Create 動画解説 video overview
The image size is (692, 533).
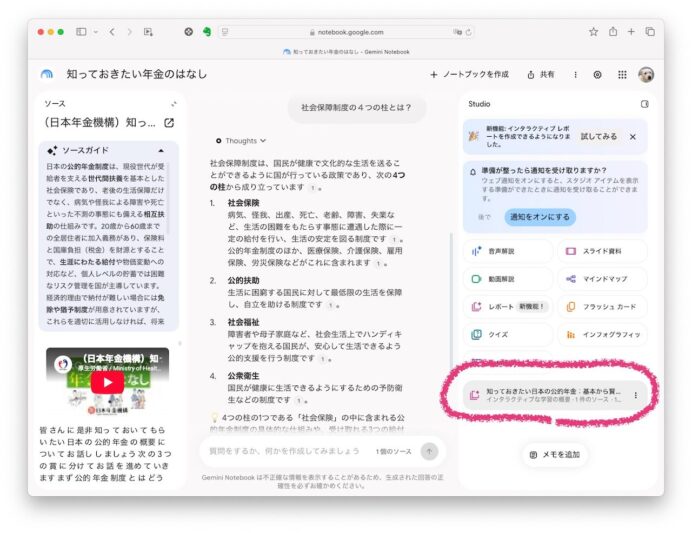pyautogui.click(x=508, y=279)
